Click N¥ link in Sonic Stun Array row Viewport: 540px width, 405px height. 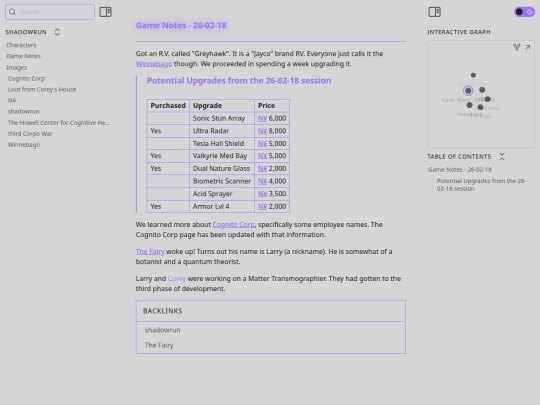tap(262, 118)
